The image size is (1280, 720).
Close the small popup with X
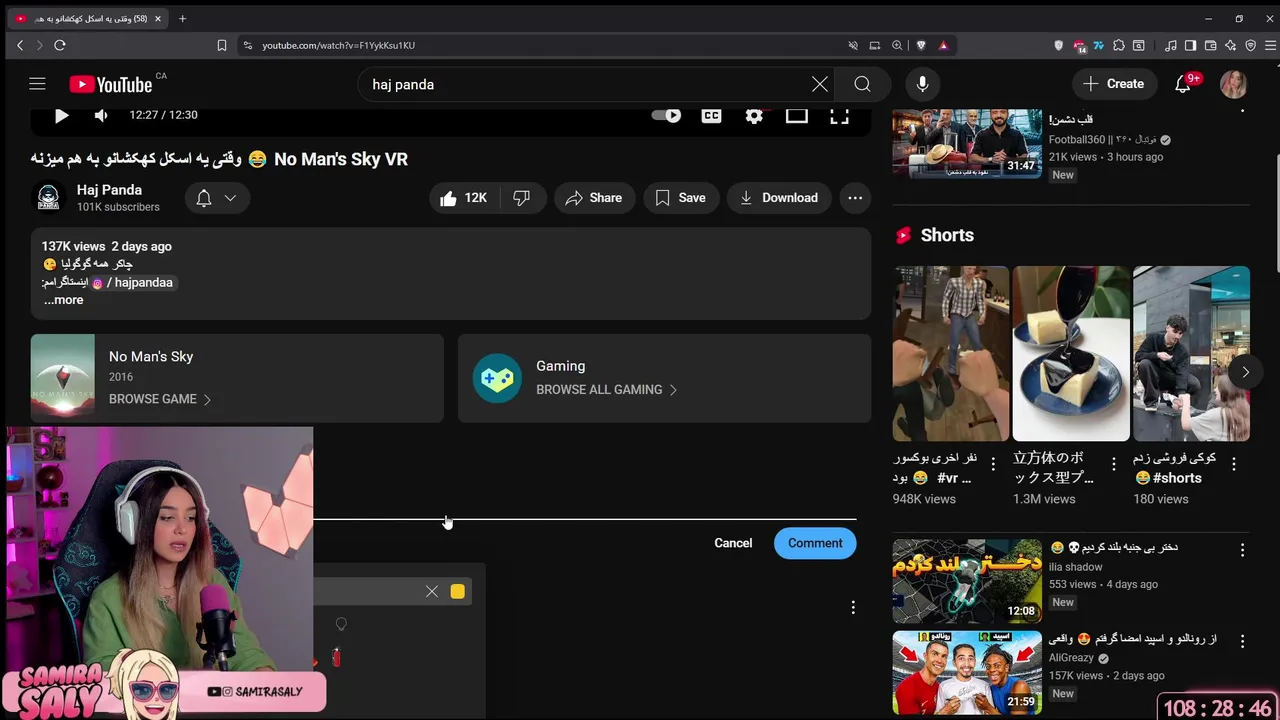click(432, 591)
